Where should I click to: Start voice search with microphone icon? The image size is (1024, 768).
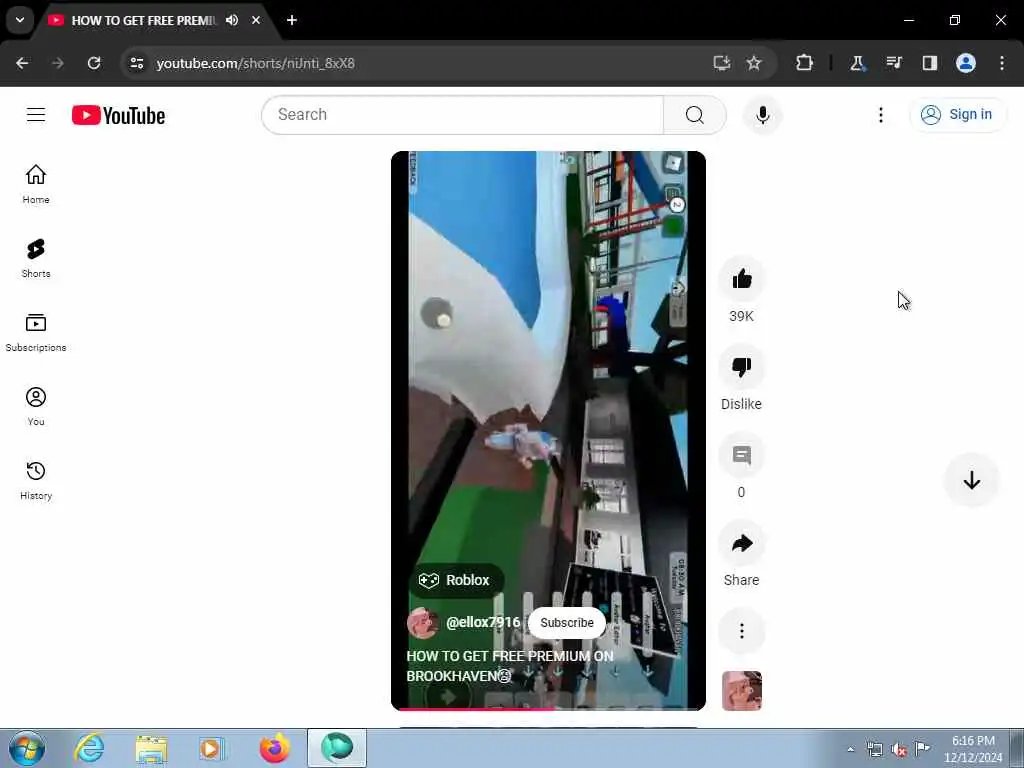click(762, 115)
